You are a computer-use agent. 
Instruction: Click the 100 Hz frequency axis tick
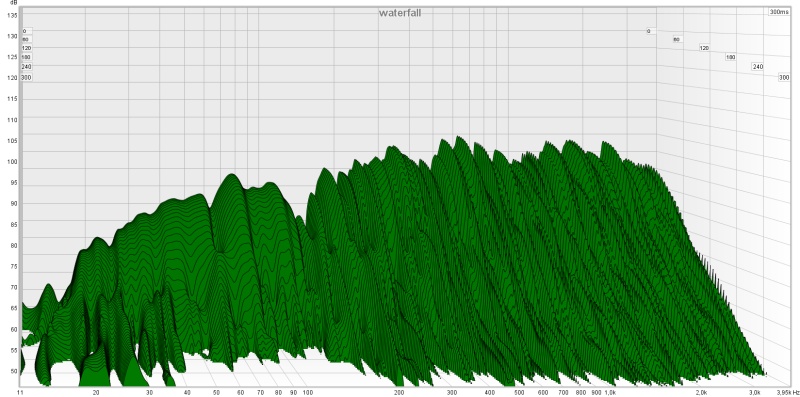tap(307, 392)
